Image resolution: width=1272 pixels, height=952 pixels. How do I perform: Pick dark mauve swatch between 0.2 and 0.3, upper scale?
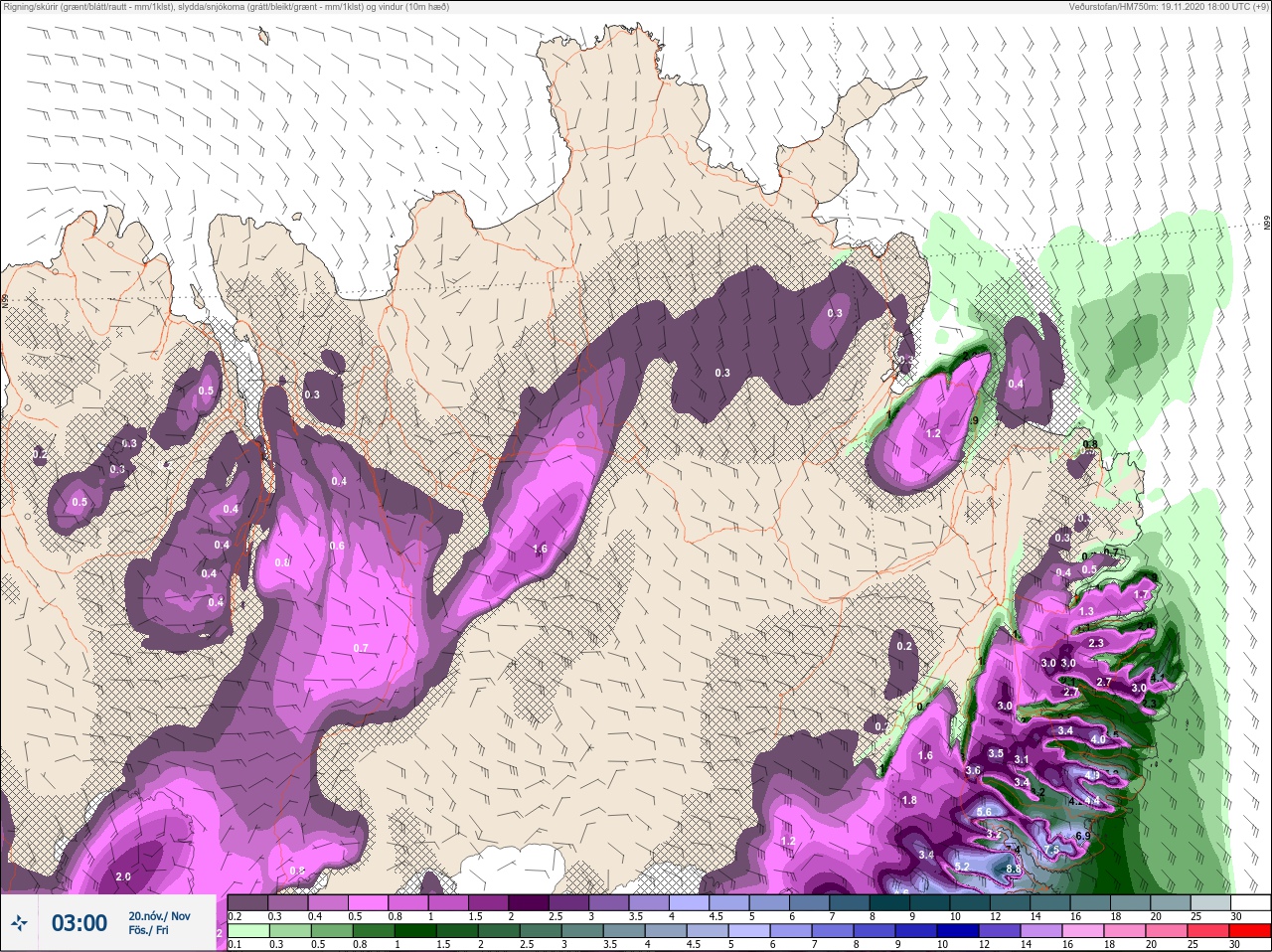pyautogui.click(x=248, y=902)
